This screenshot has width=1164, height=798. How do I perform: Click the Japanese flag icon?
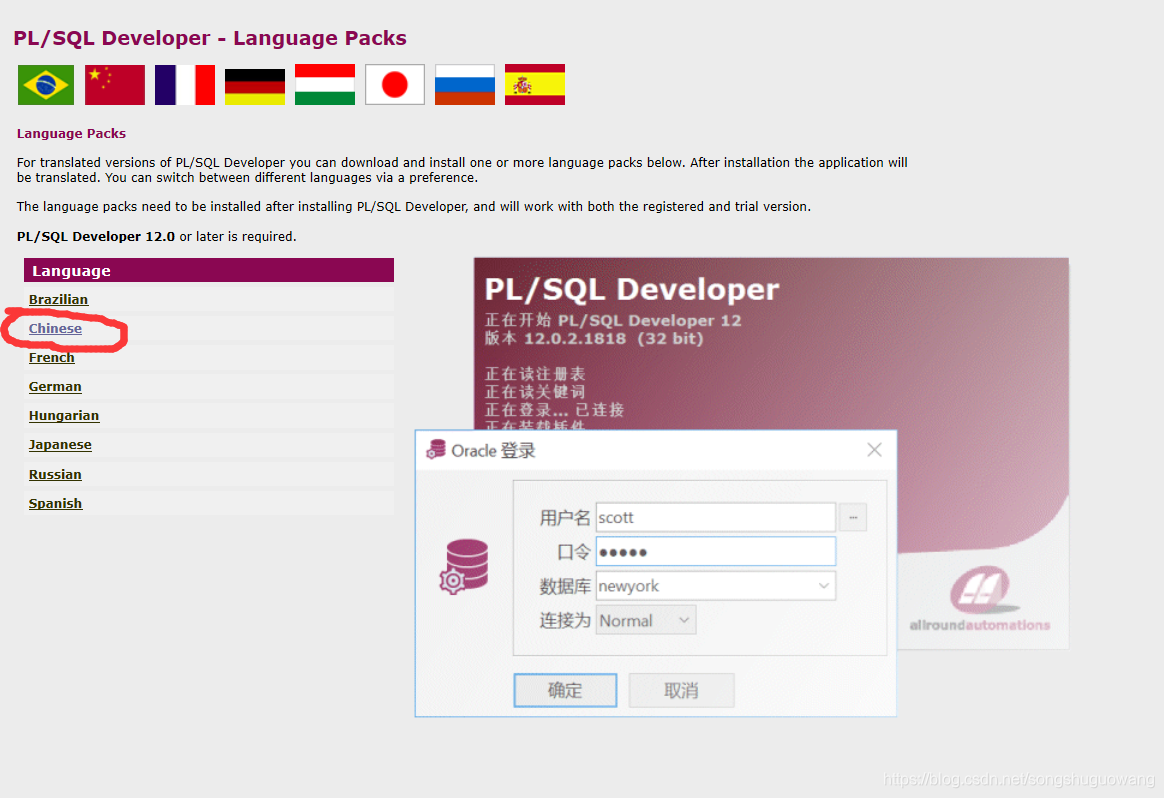tap(395, 85)
